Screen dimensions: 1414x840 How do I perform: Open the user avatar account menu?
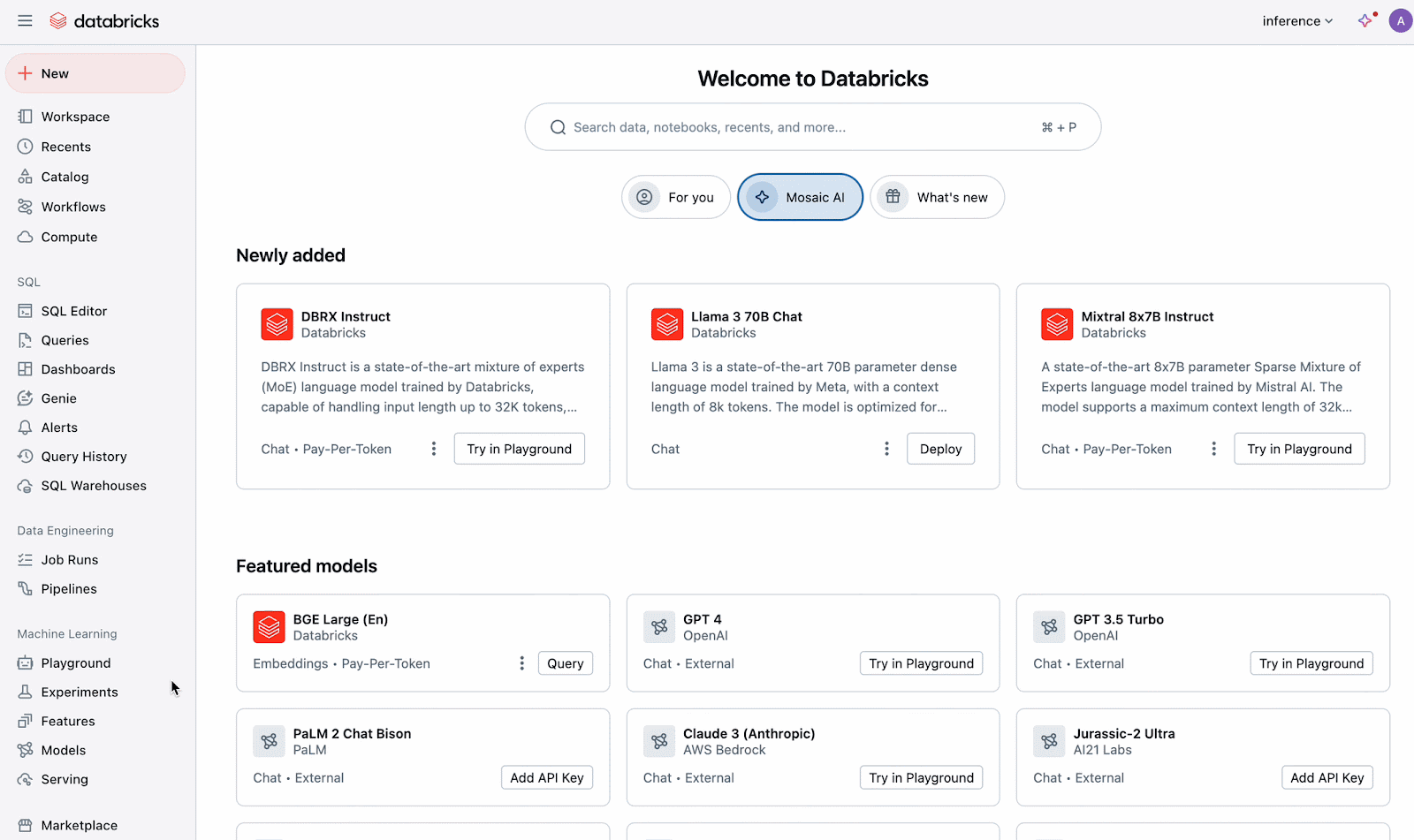1400,21
